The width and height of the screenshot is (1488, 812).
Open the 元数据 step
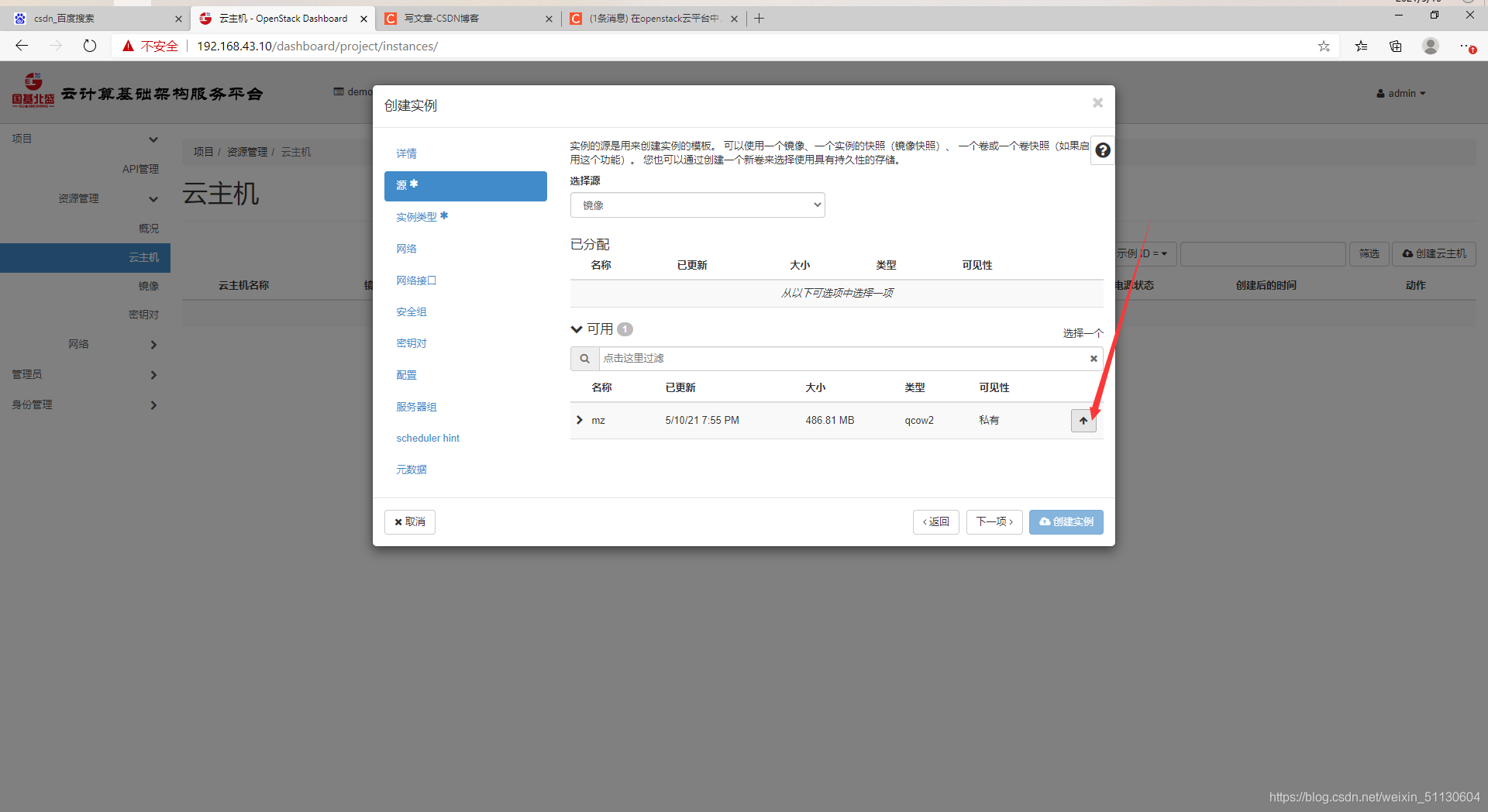pyautogui.click(x=412, y=470)
